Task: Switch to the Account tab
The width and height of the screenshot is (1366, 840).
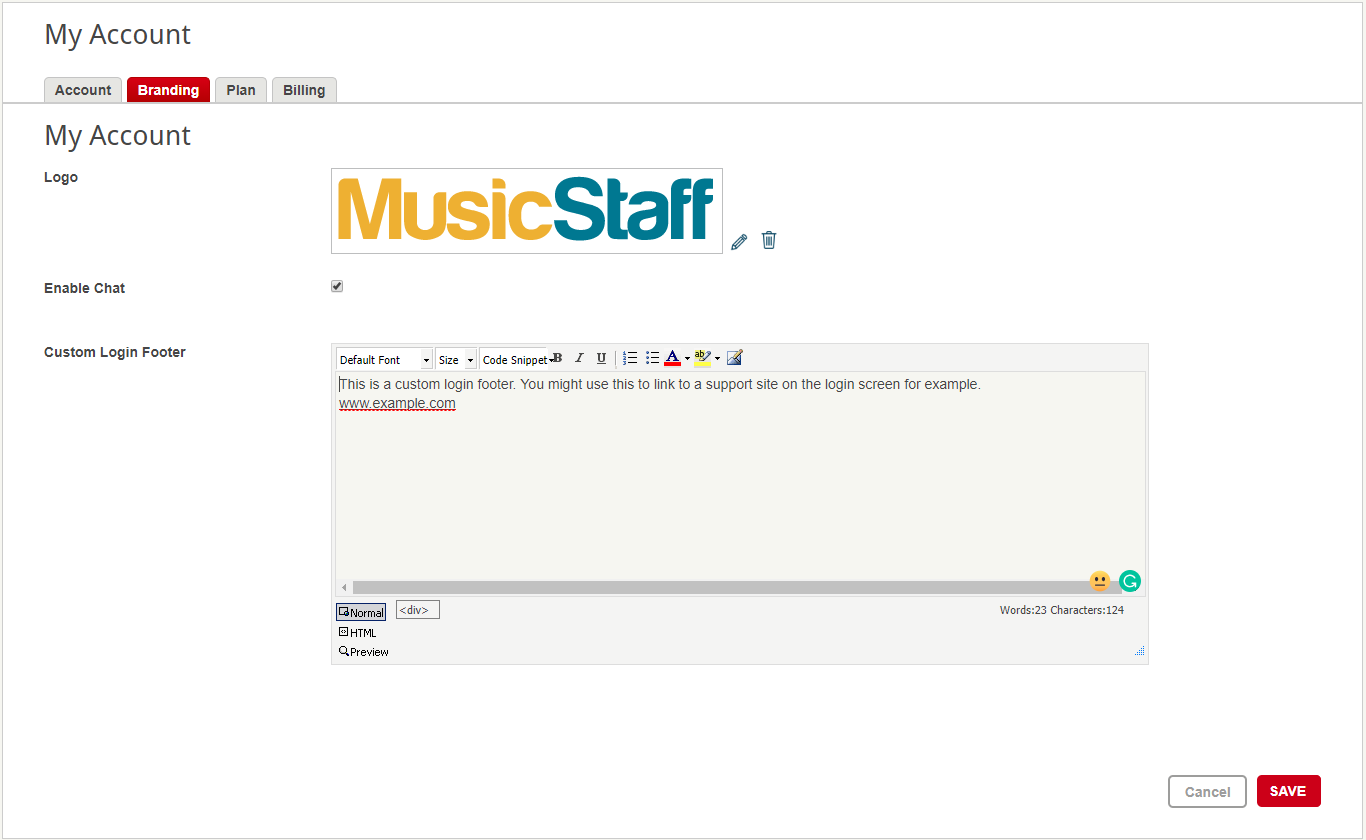Action: (x=83, y=90)
